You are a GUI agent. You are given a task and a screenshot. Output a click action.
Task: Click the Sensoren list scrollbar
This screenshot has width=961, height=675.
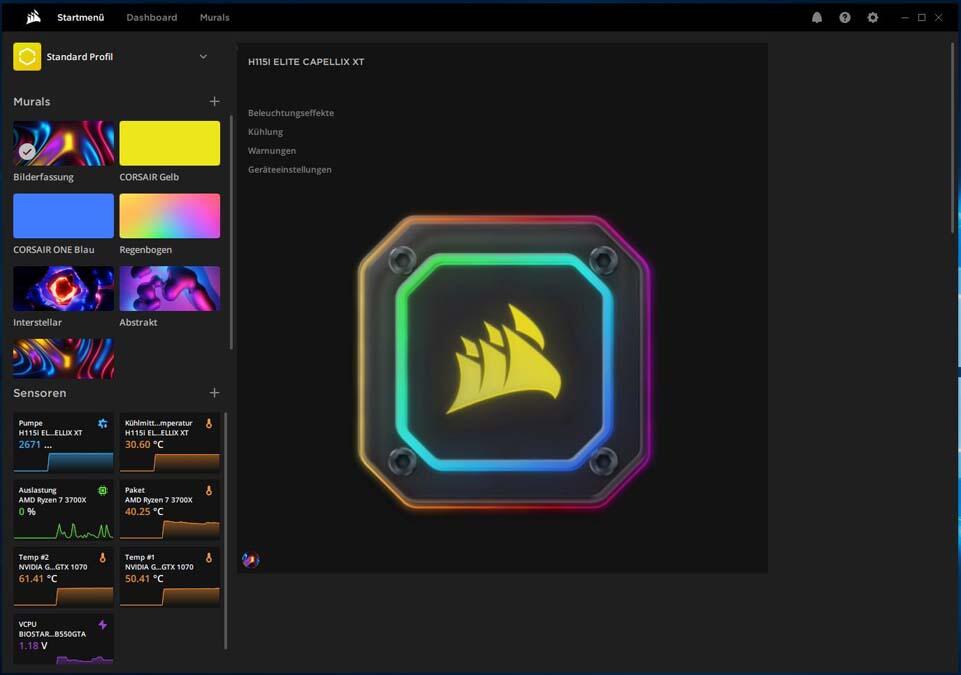(x=226, y=530)
